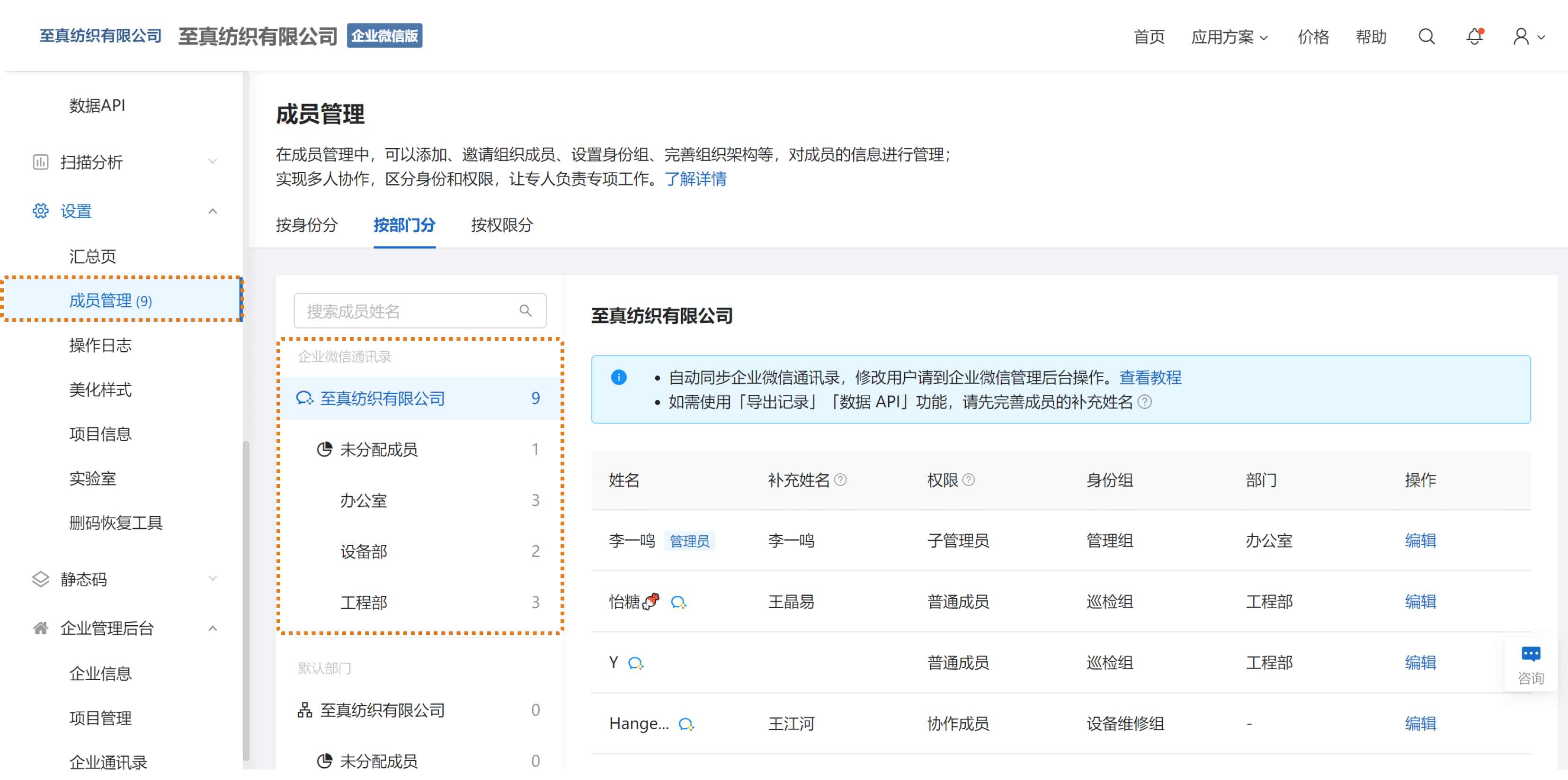Open 美化样式 in sidebar
Screen dimensions: 1568x780
click(100, 390)
